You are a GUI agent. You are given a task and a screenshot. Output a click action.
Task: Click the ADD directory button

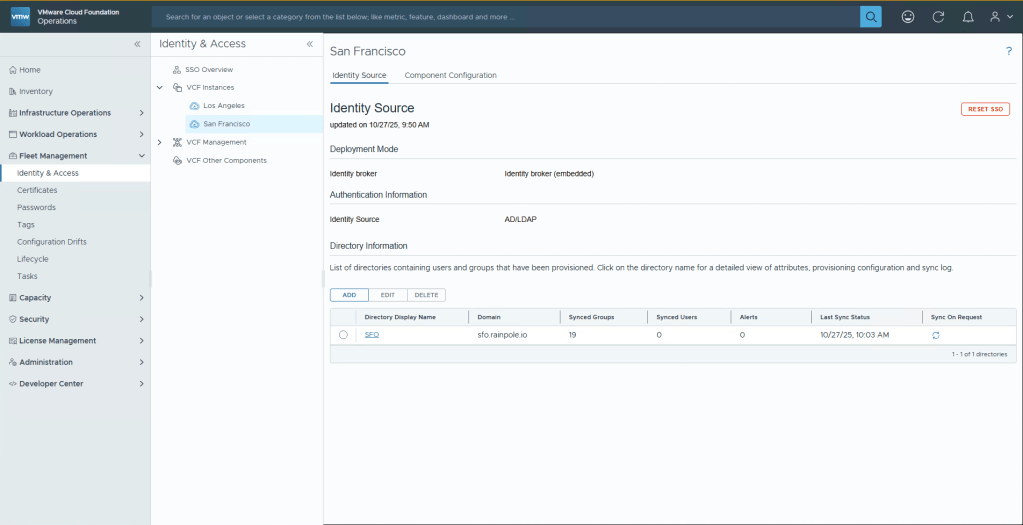349,295
